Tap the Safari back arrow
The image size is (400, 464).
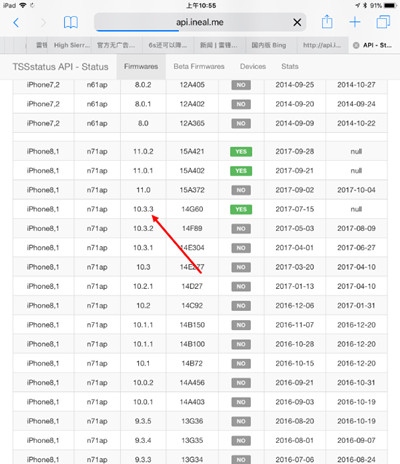click(x=16, y=23)
